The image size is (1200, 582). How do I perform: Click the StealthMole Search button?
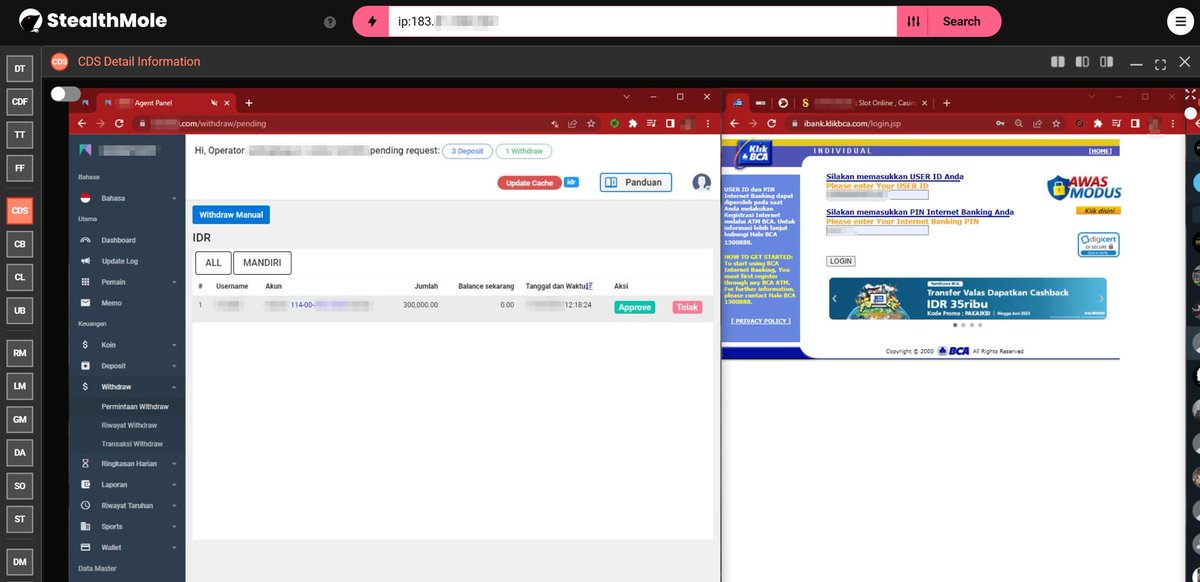961,21
